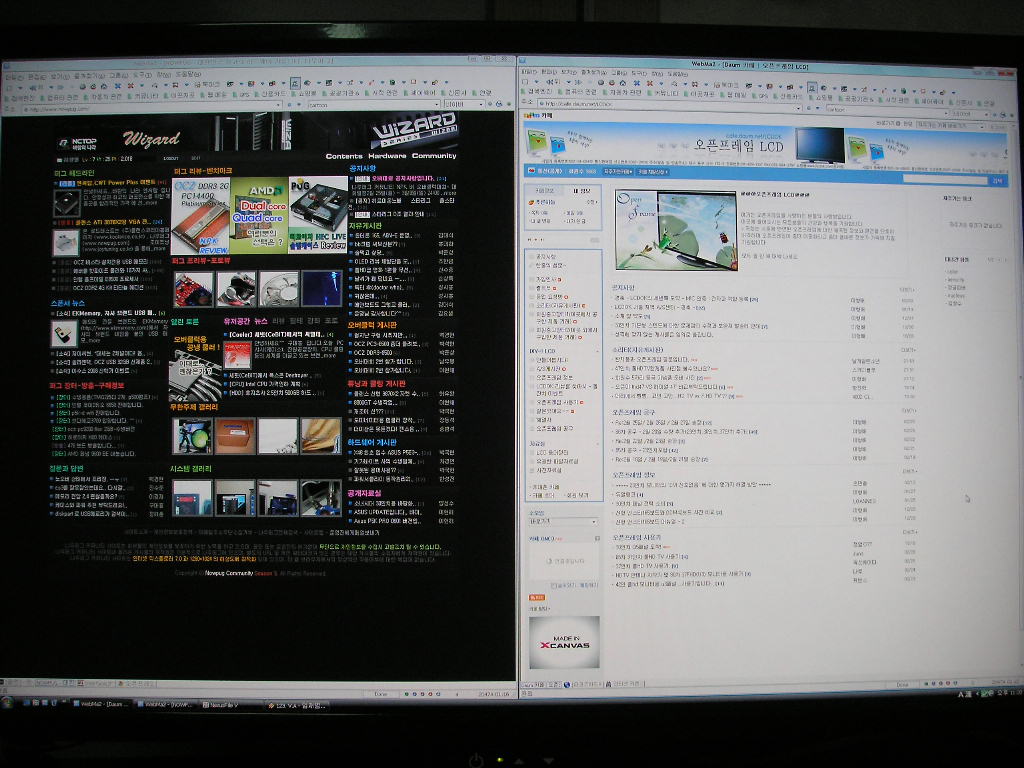Click blue X stop icon in right window toolbar
The image size is (1024, 768).
tap(636, 83)
